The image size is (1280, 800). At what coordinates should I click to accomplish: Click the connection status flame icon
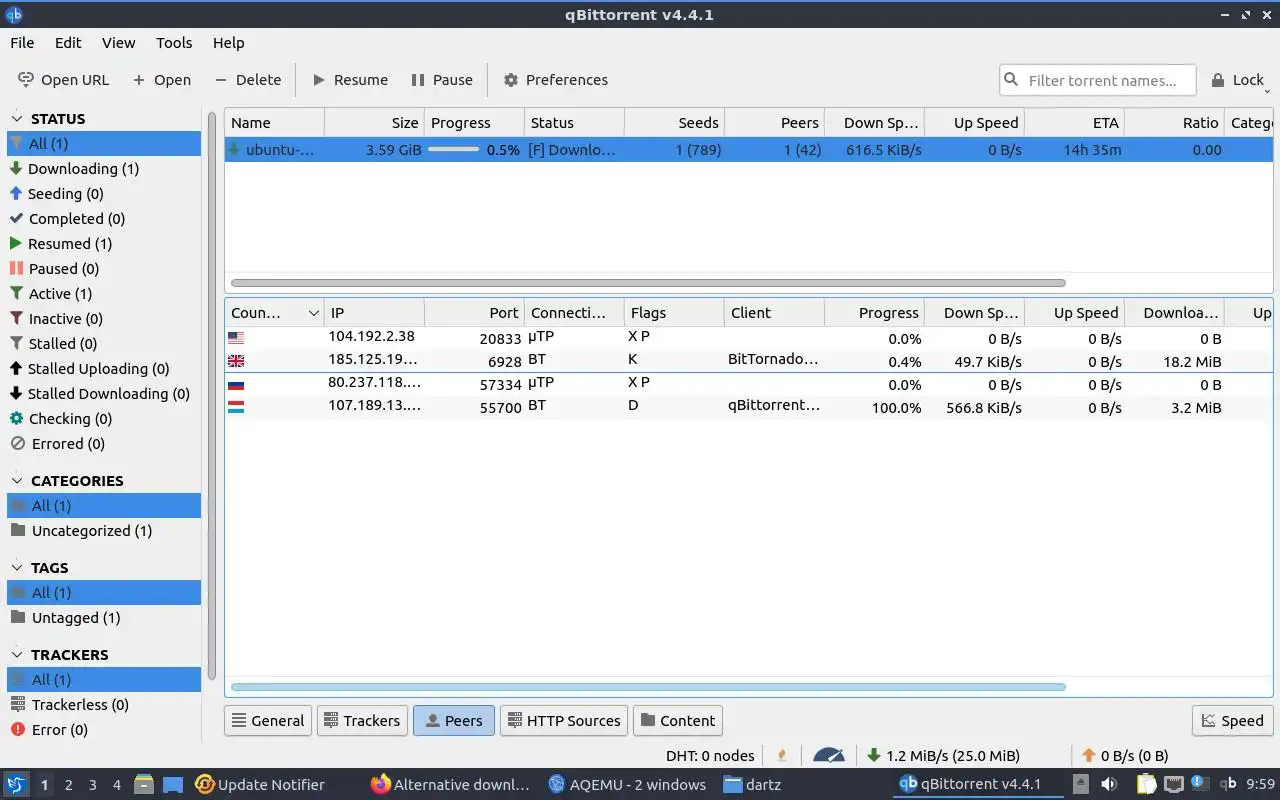pyautogui.click(x=782, y=756)
